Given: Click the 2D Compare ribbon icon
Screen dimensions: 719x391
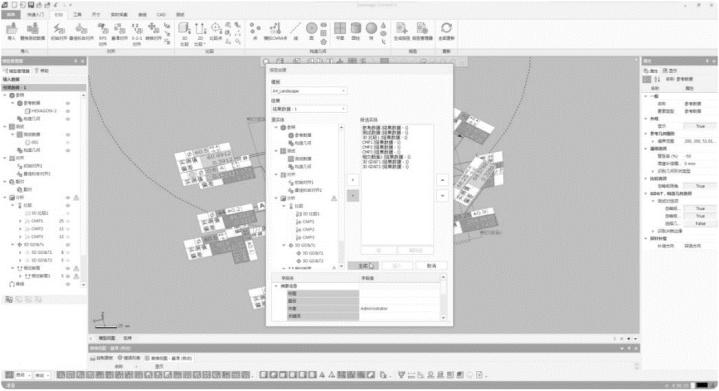Looking at the screenshot, I should pyautogui.click(x=200, y=32).
